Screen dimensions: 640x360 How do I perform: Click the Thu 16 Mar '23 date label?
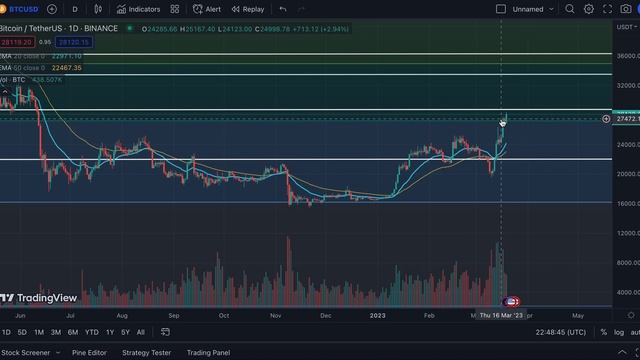501,316
